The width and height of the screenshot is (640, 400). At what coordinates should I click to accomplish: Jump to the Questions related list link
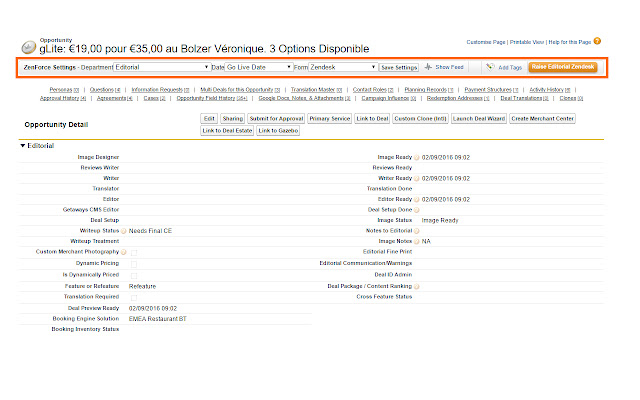click(105, 90)
